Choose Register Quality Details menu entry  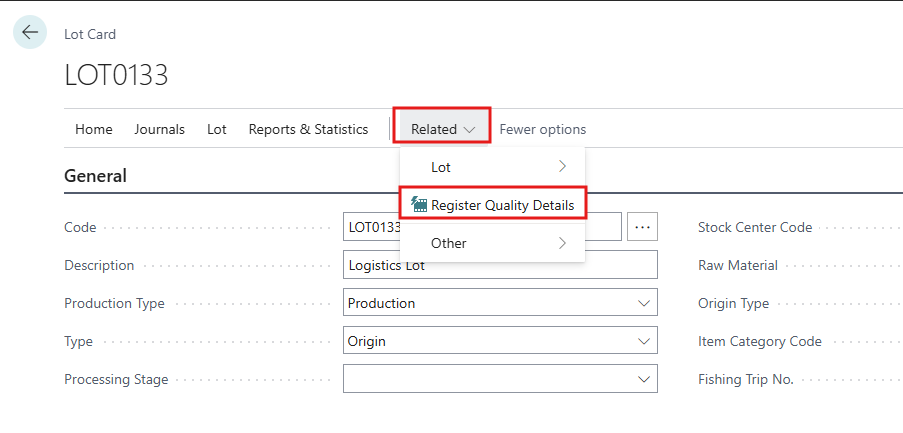click(492, 205)
